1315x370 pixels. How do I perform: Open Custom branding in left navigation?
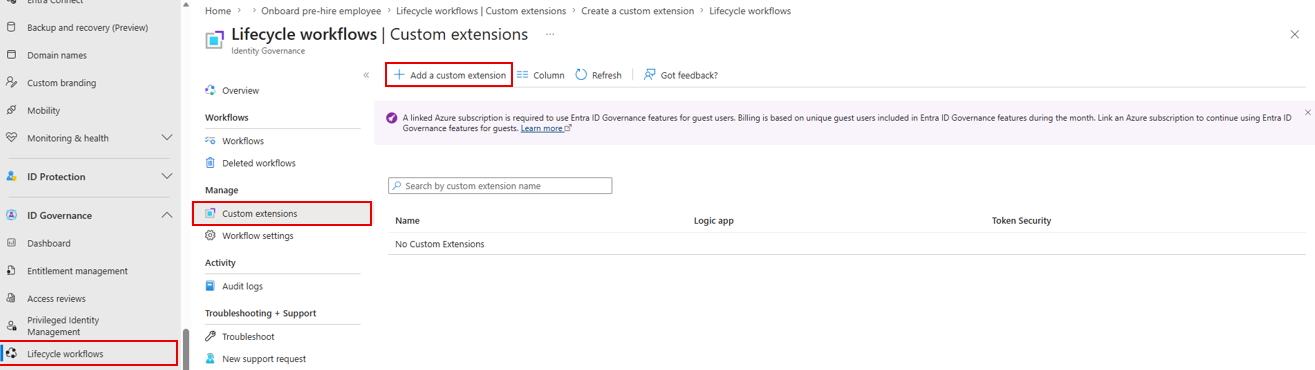click(62, 83)
